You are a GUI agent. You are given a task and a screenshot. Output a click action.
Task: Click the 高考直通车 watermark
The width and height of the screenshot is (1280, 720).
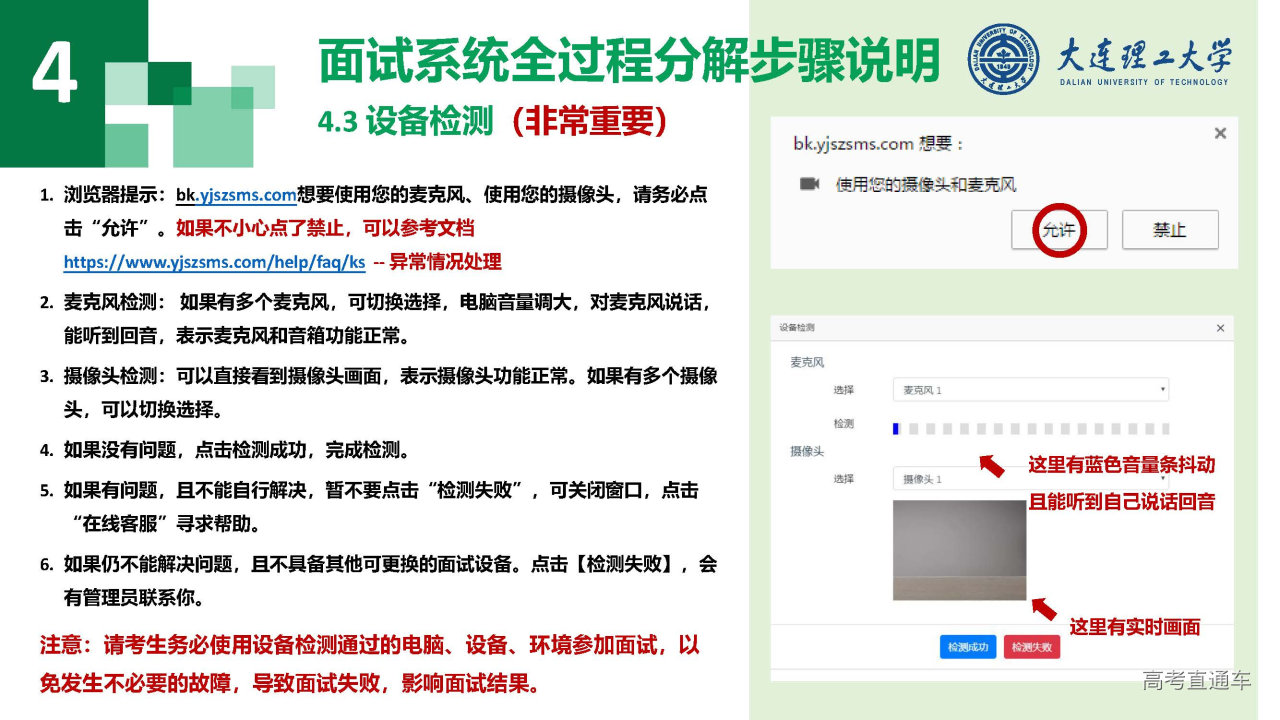(1197, 681)
